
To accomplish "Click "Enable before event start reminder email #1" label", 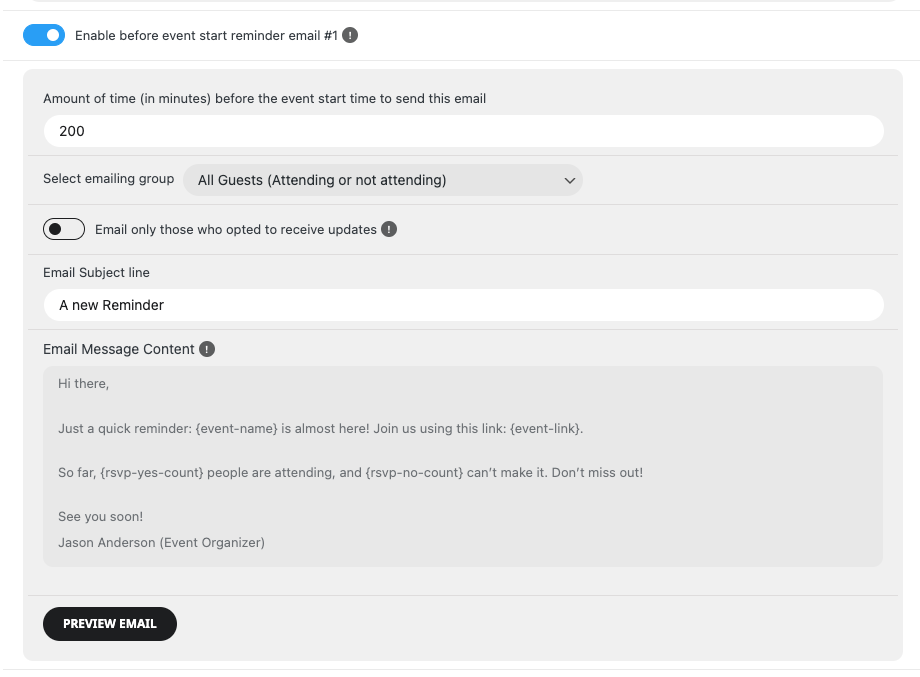I will (x=207, y=36).
